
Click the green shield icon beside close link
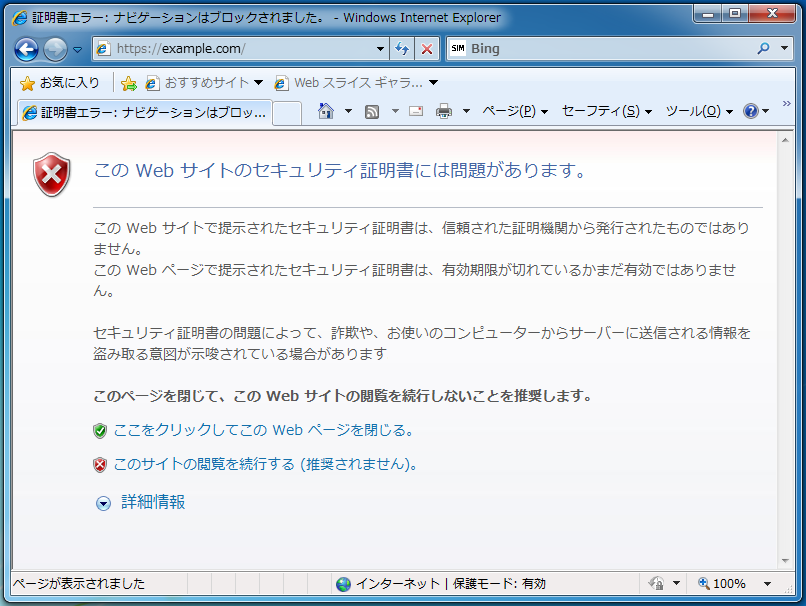coord(100,431)
